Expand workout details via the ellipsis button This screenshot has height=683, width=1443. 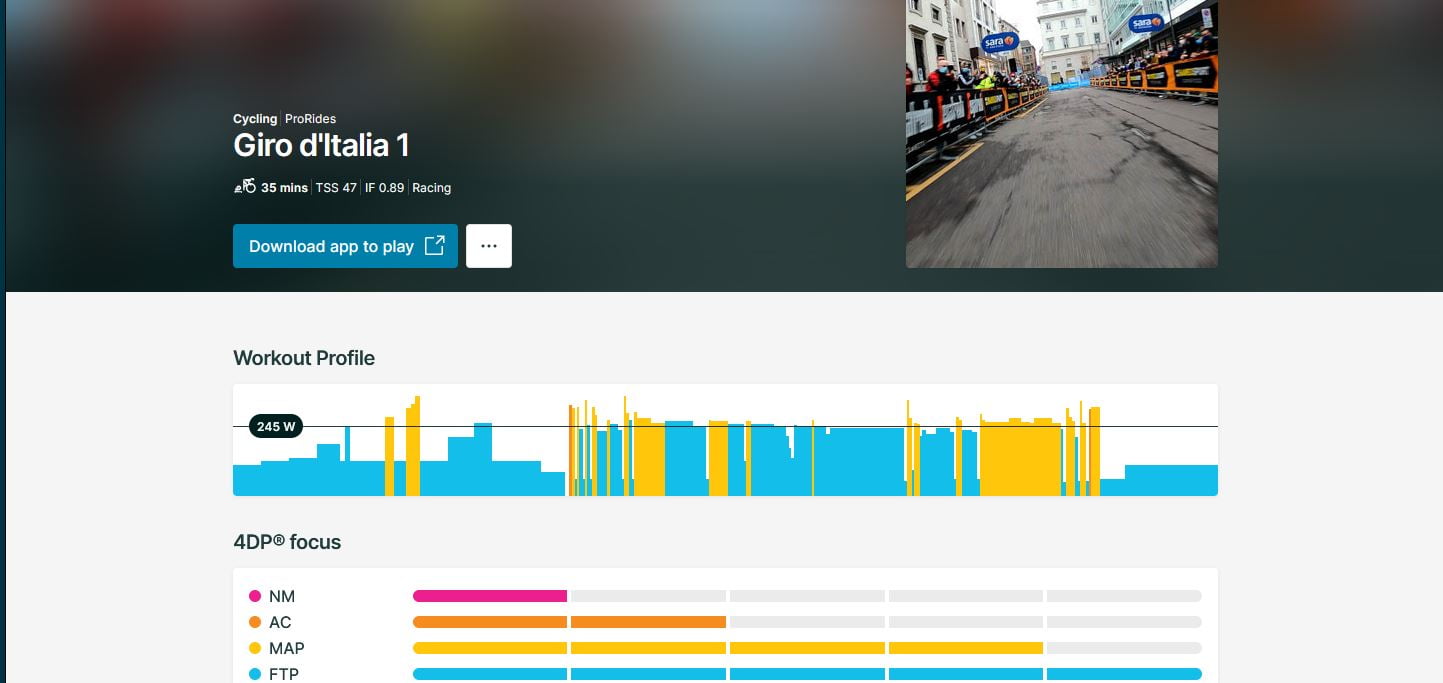coord(489,245)
